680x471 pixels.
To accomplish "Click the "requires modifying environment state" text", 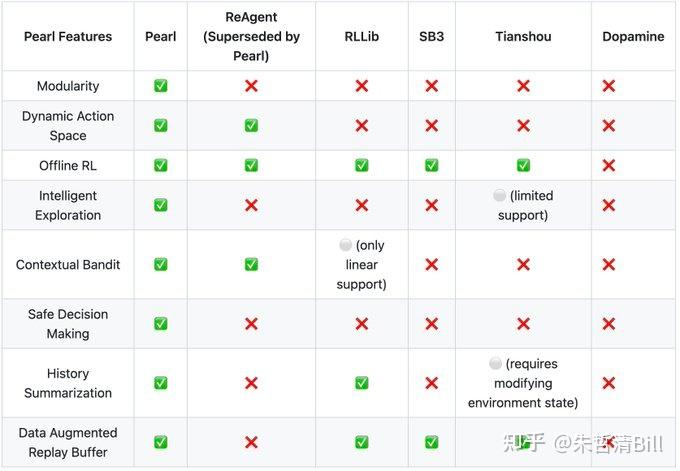I will [523, 384].
